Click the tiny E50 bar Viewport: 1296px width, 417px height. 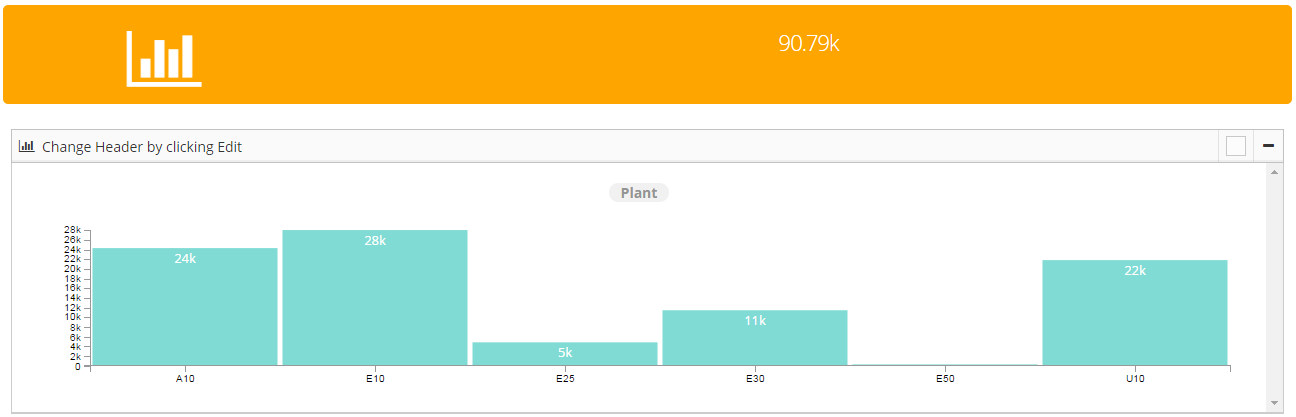(x=945, y=365)
